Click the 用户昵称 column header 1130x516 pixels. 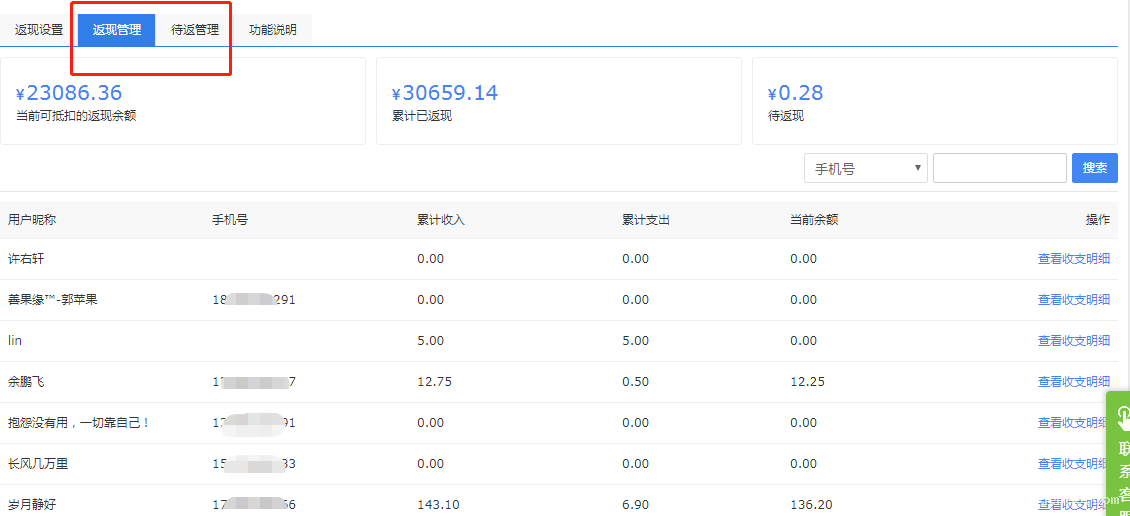pyautogui.click(x=32, y=220)
